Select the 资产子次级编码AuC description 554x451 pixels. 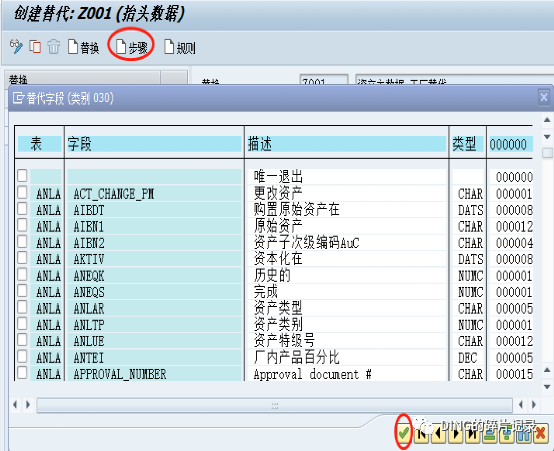click(306, 243)
